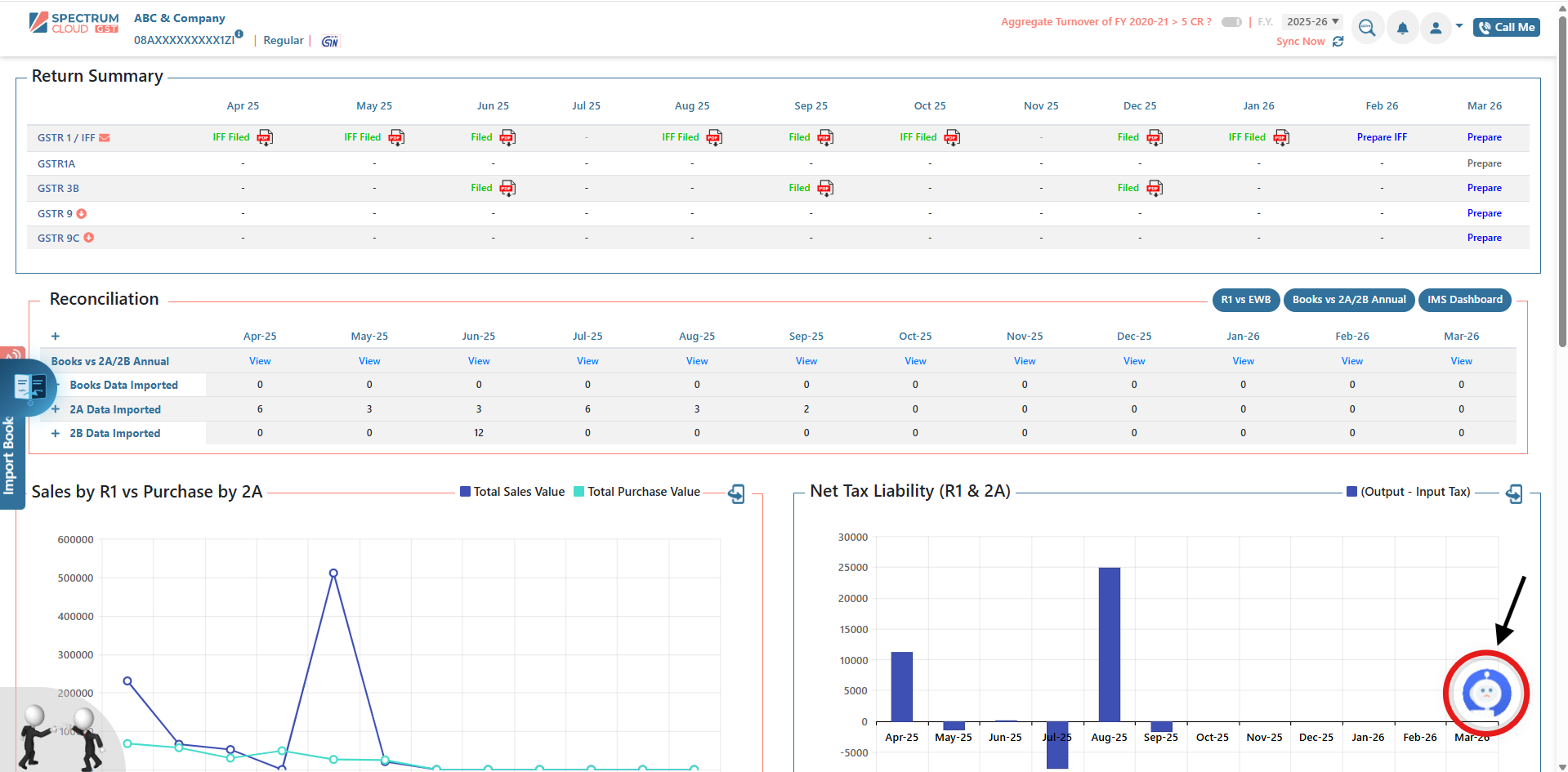Click the GSTN portal logo icon
Image resolution: width=1568 pixels, height=772 pixels.
[329, 41]
